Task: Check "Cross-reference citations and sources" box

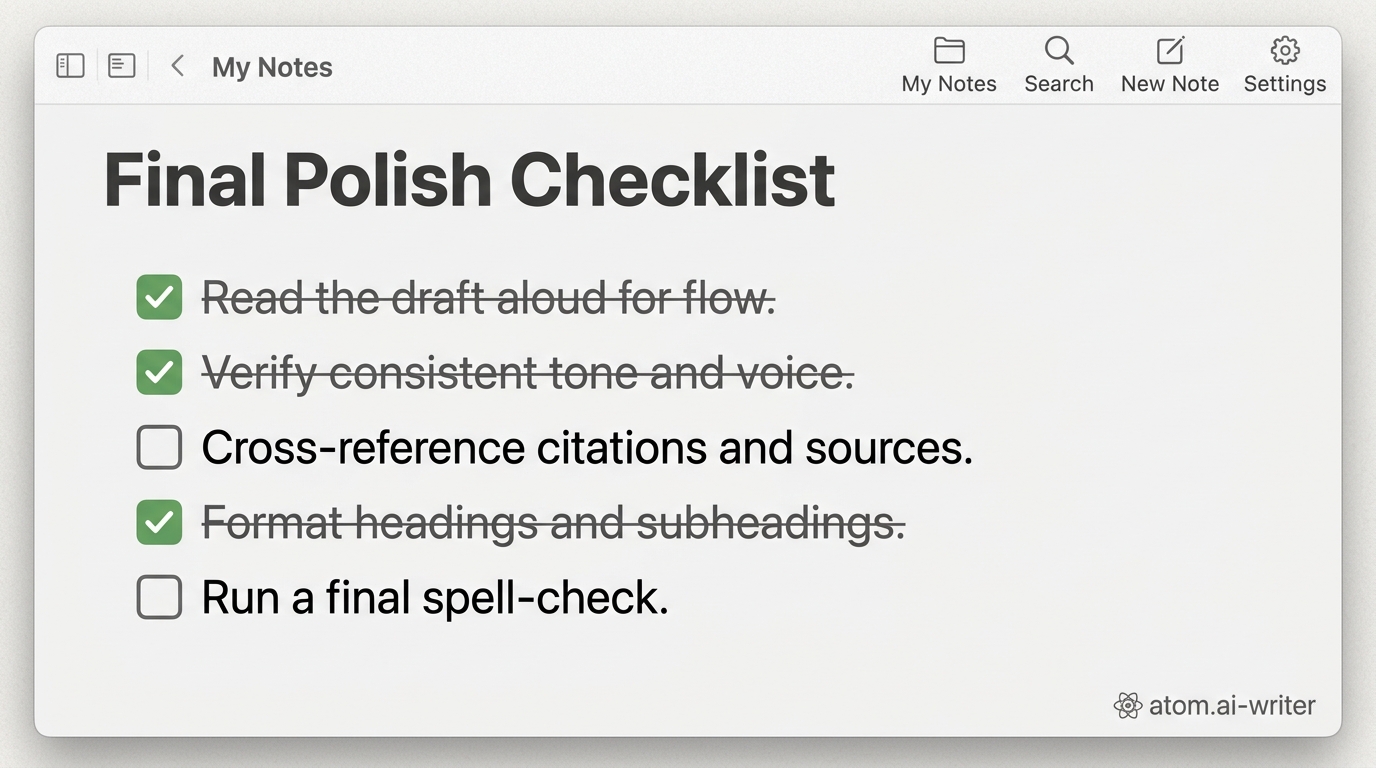Action: click(159, 447)
